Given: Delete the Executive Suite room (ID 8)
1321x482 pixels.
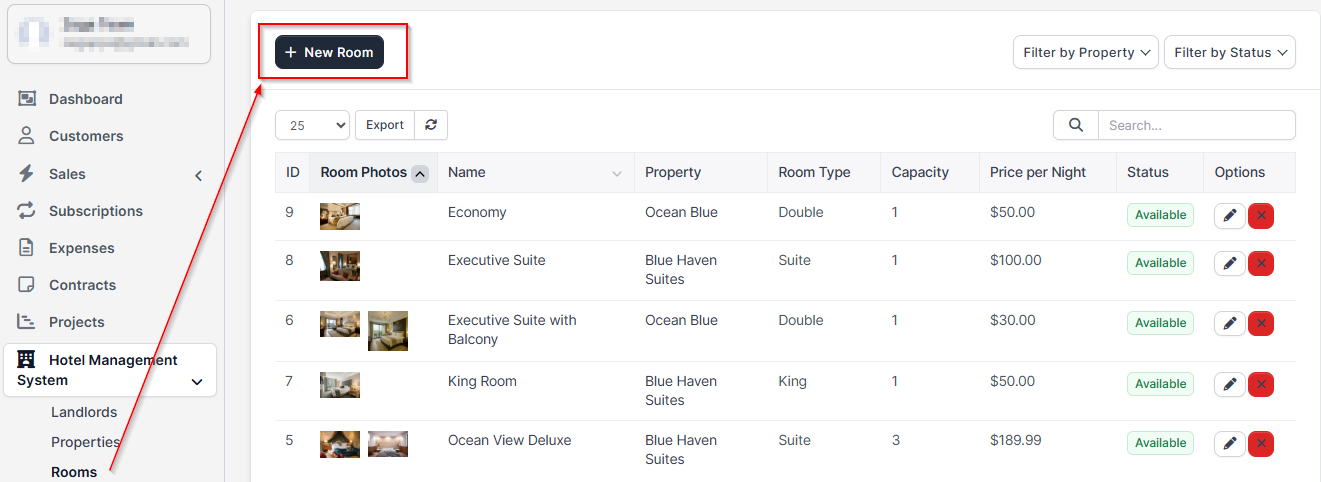Looking at the screenshot, I should pos(1261,263).
